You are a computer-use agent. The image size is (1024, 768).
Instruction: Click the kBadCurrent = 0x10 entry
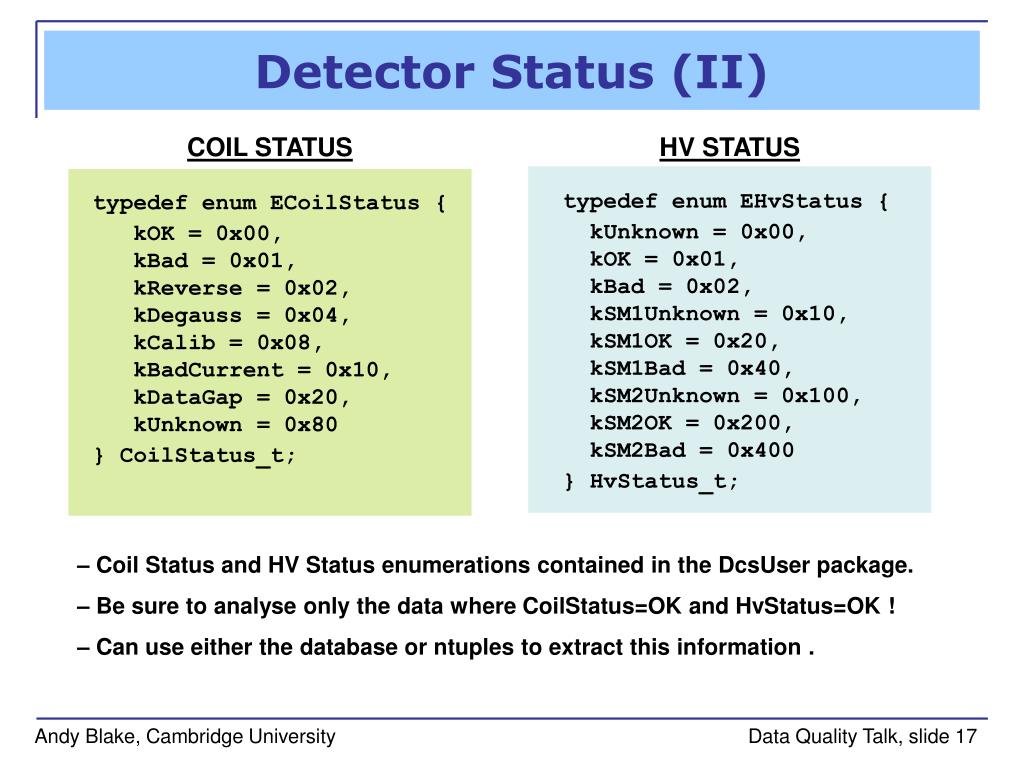tap(262, 370)
